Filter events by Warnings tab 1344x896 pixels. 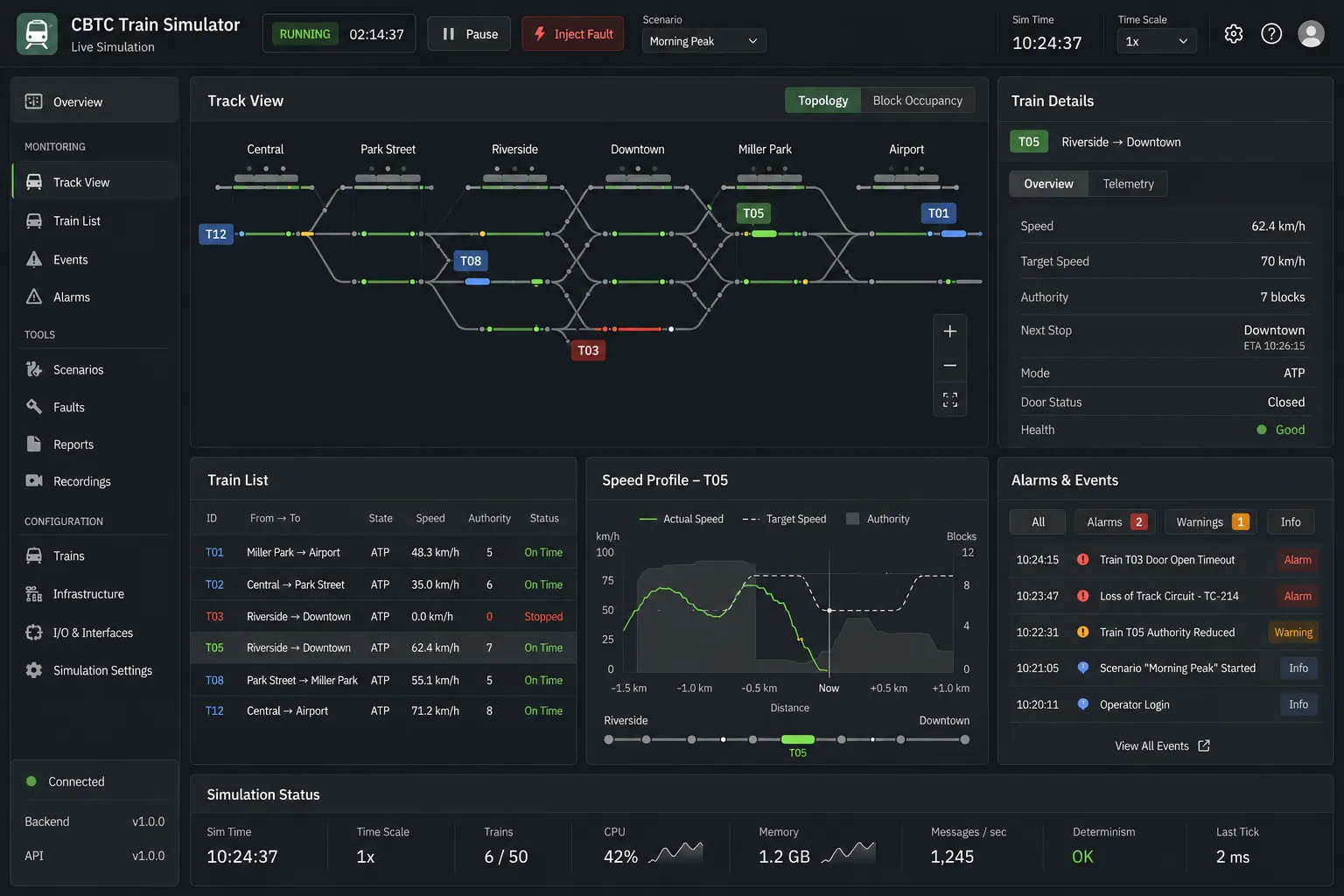(x=1211, y=521)
